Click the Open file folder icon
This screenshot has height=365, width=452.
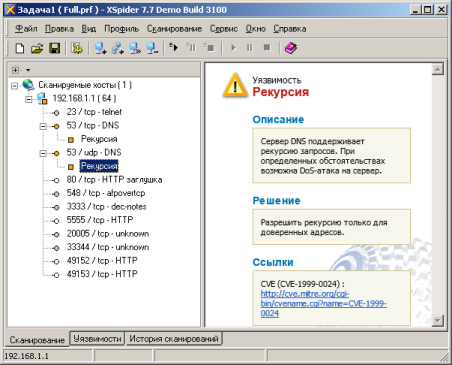click(37, 48)
